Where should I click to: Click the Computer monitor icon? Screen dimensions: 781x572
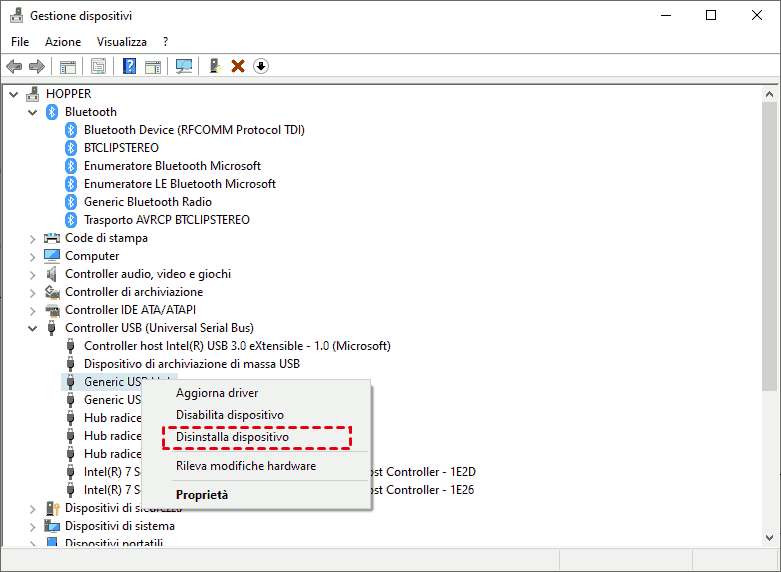click(x=52, y=256)
